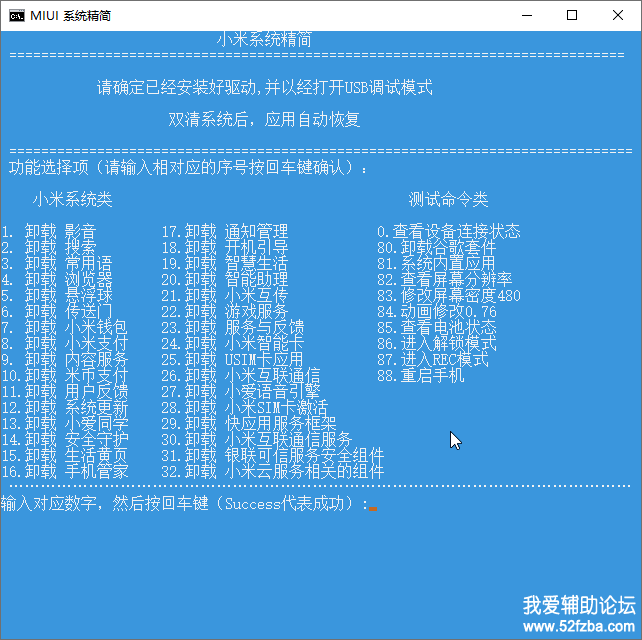
Task: Select line '14.卸载 安全守护'
Action: pos(65,440)
